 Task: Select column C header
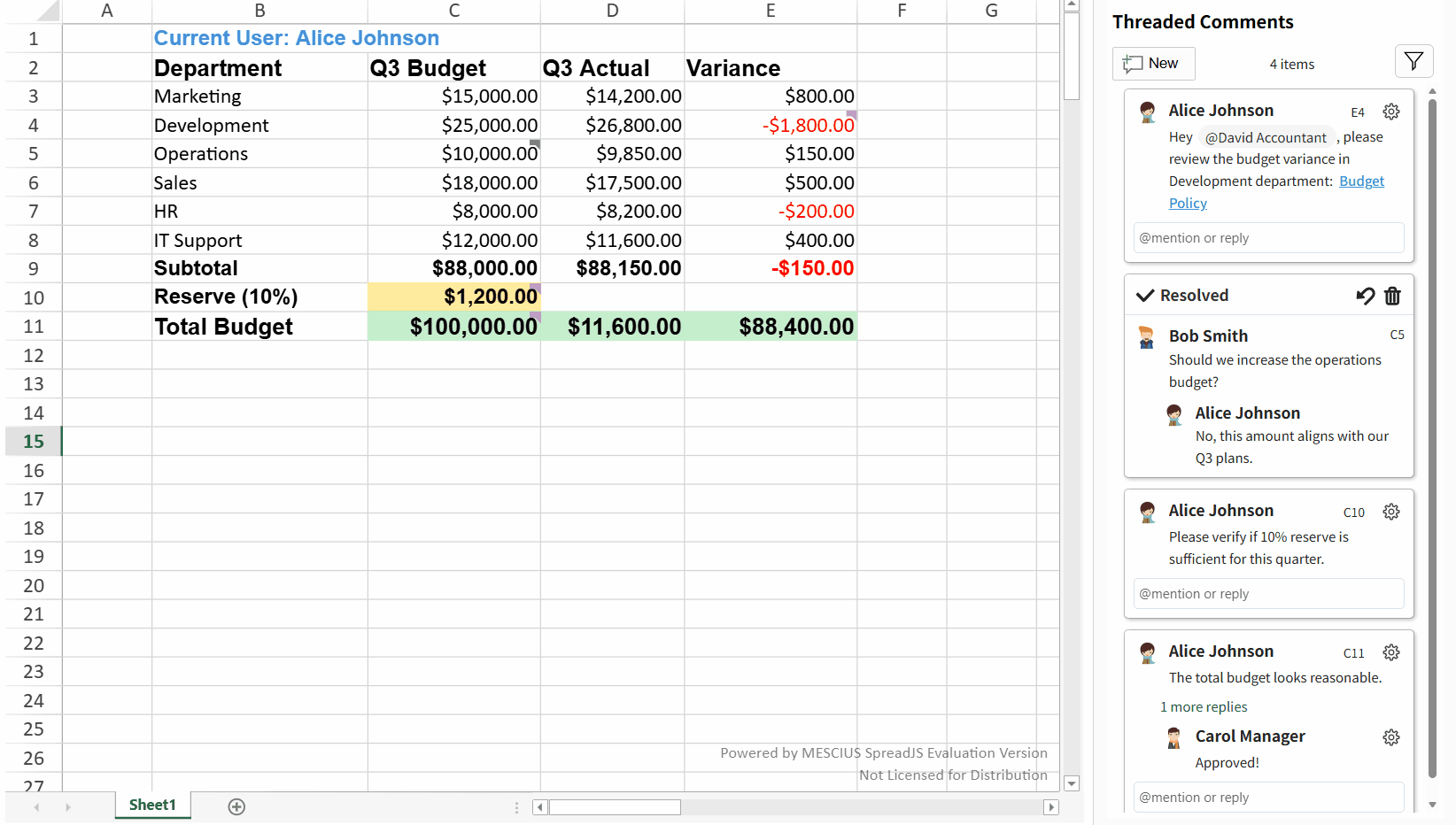point(453,11)
